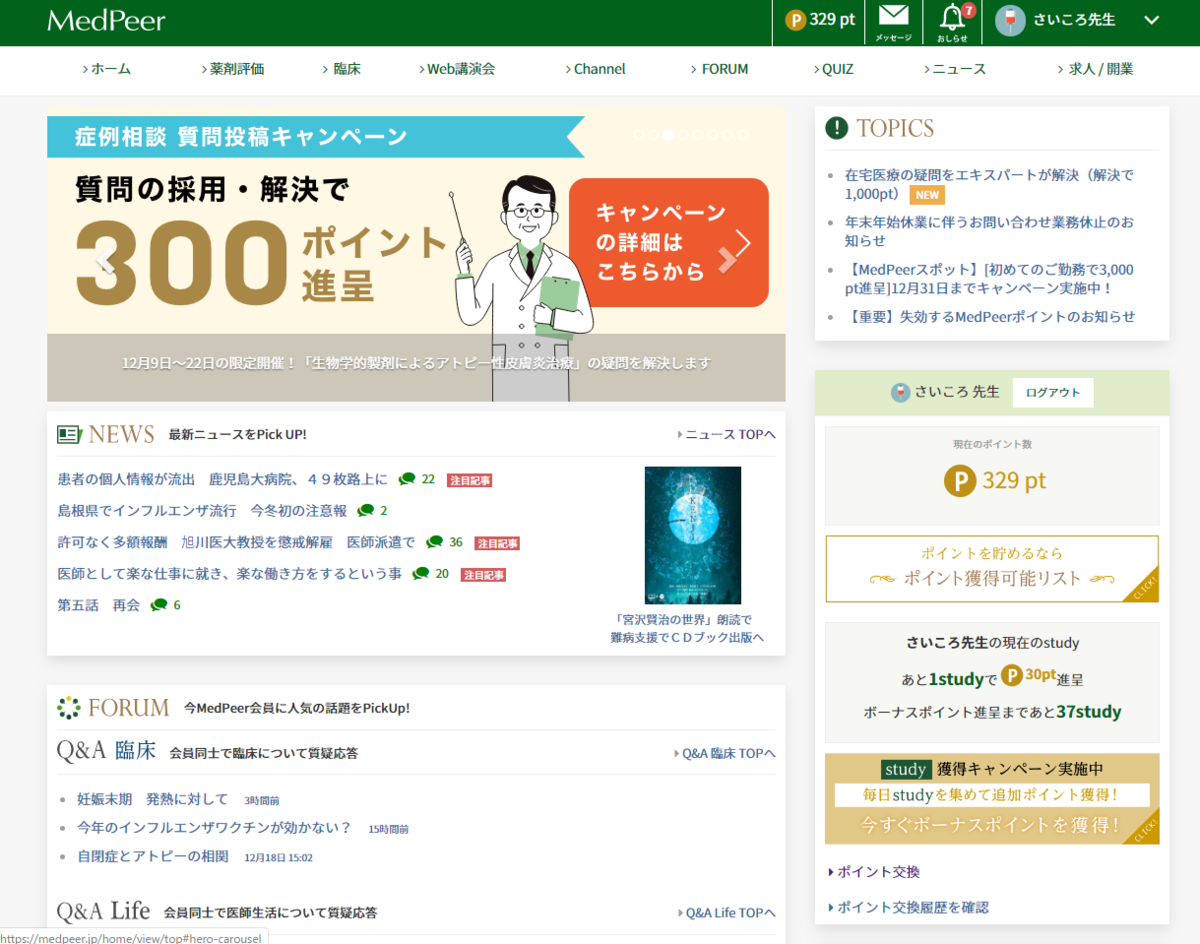The height and width of the screenshot is (944, 1200).
Task: Open the 薬剤評価 nav menu
Action: 232,69
